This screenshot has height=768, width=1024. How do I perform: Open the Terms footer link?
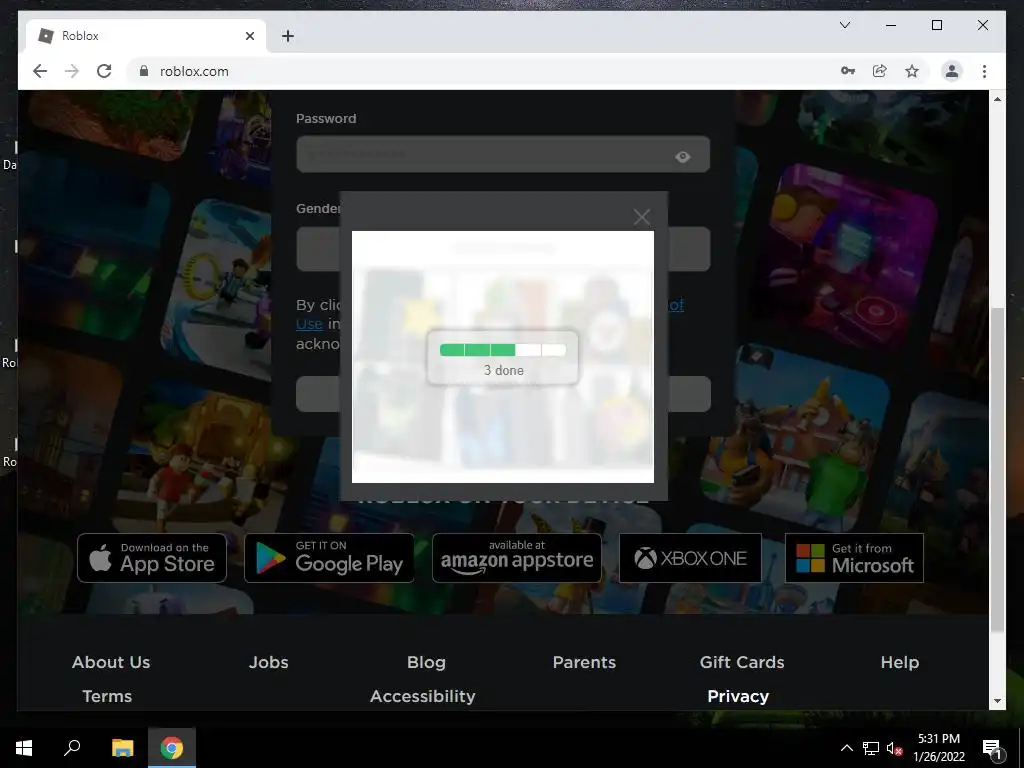[x=107, y=696]
